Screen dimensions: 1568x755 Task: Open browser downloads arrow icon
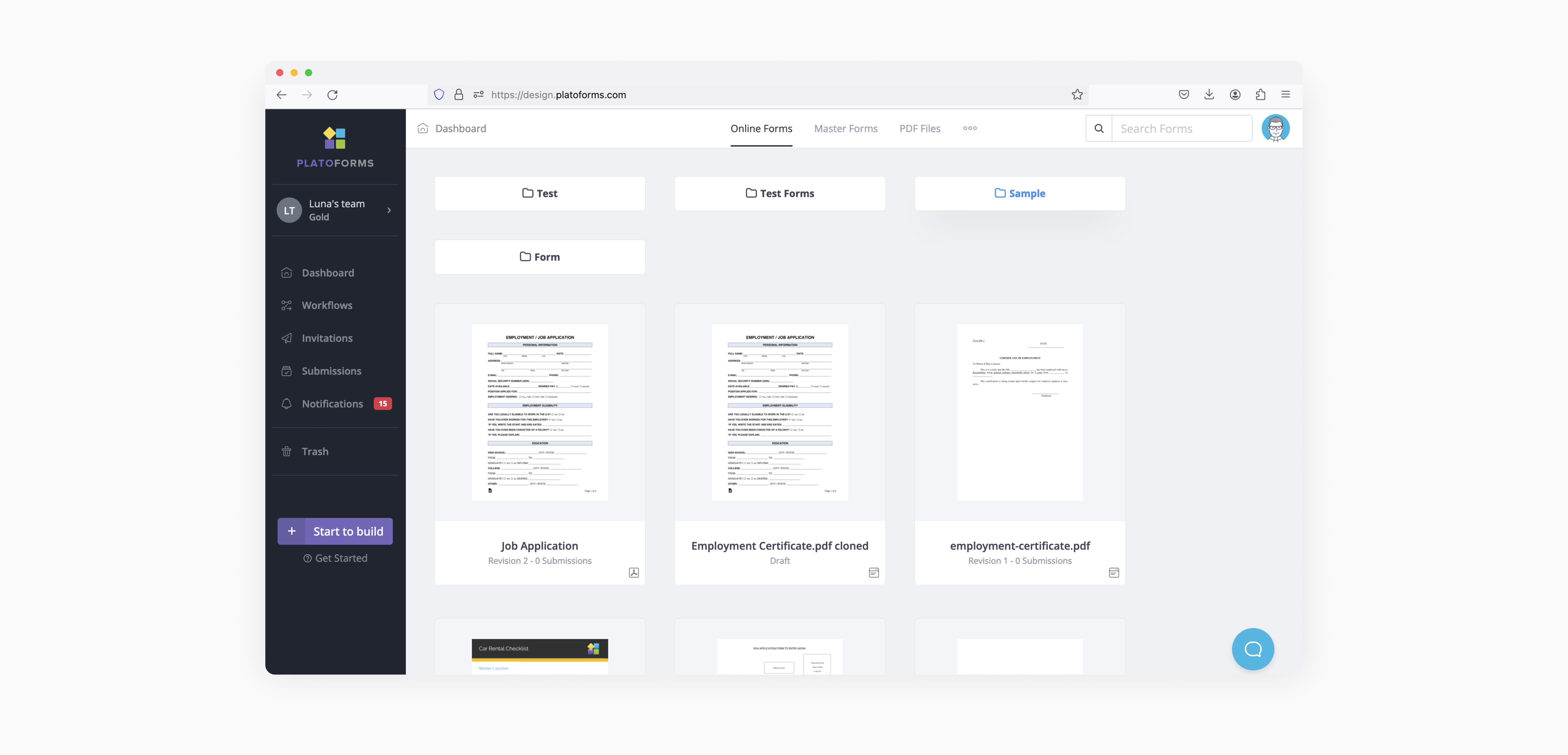point(1209,94)
